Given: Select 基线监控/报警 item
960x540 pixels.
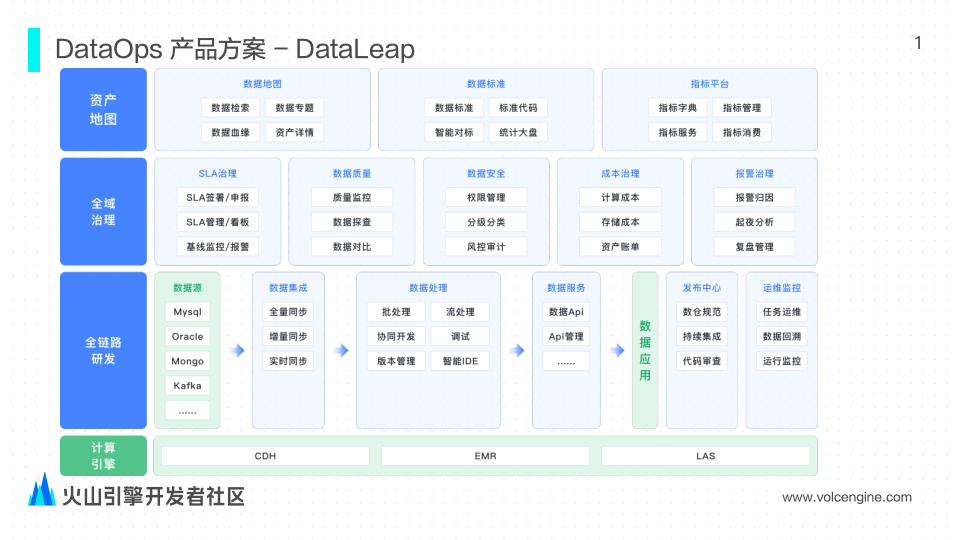Looking at the screenshot, I should pos(217,247).
